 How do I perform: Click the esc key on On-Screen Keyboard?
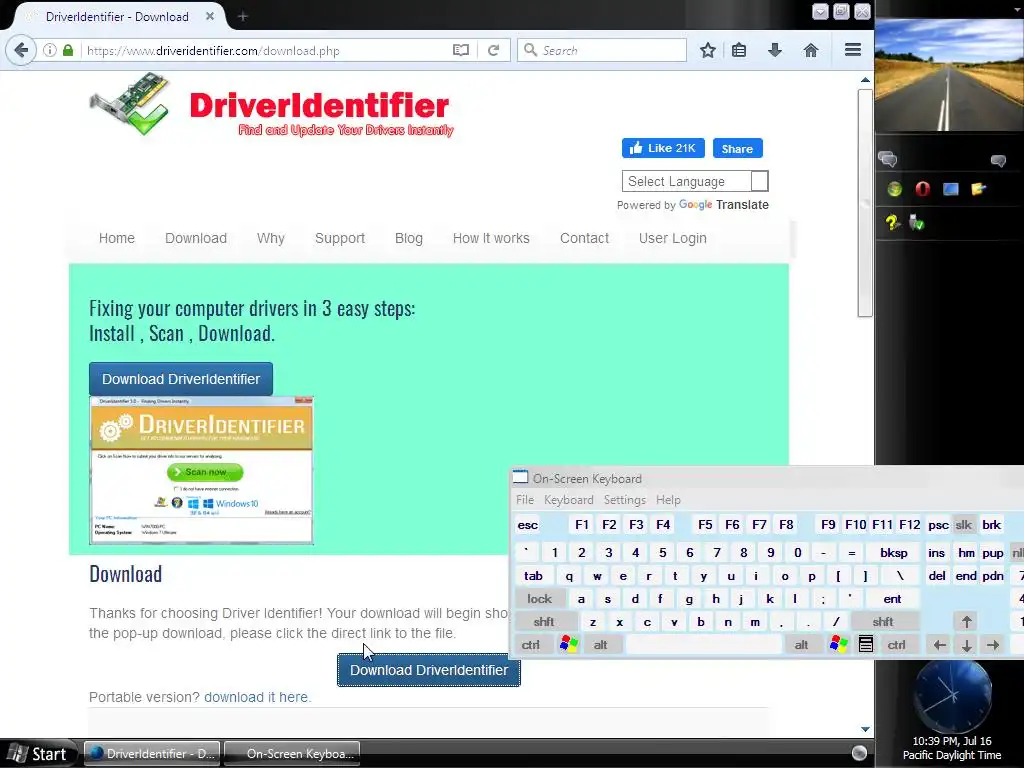(x=528, y=525)
